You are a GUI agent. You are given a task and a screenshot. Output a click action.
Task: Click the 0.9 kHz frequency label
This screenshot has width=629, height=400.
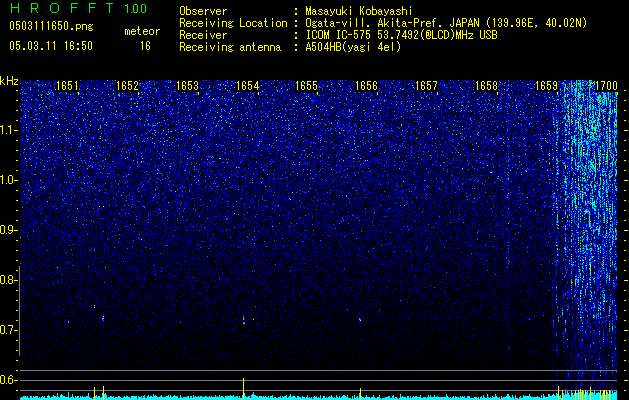(8, 230)
